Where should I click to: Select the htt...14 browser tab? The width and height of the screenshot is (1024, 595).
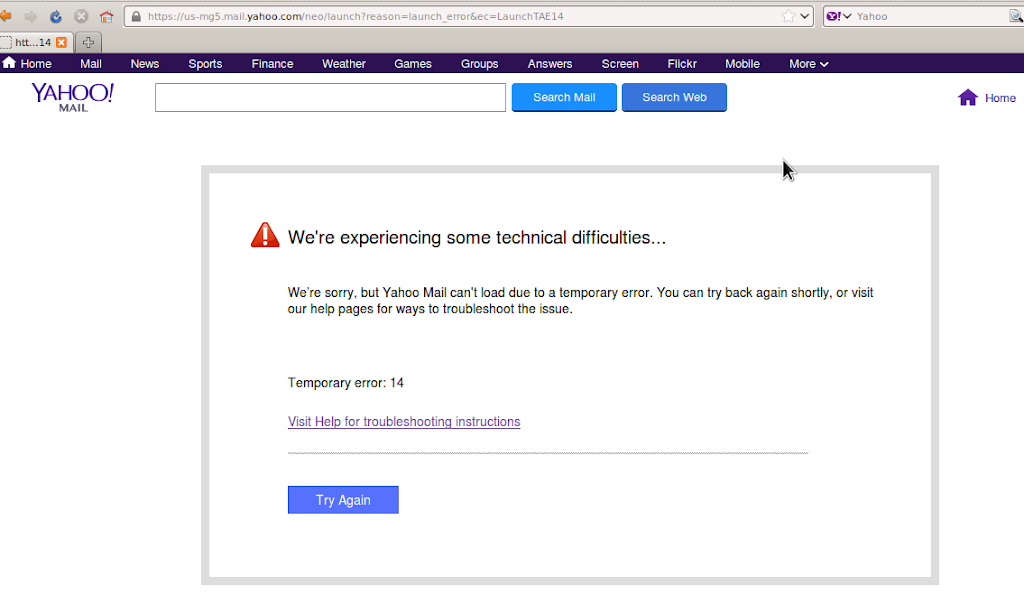[33, 42]
